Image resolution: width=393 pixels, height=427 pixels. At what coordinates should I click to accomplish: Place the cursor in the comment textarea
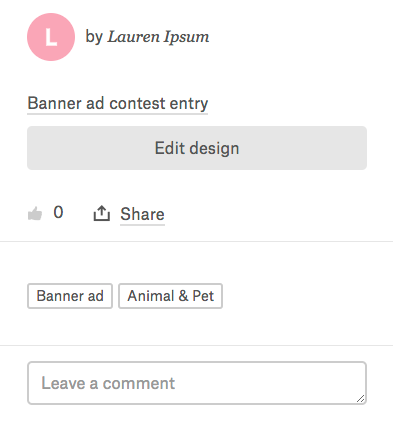197,383
